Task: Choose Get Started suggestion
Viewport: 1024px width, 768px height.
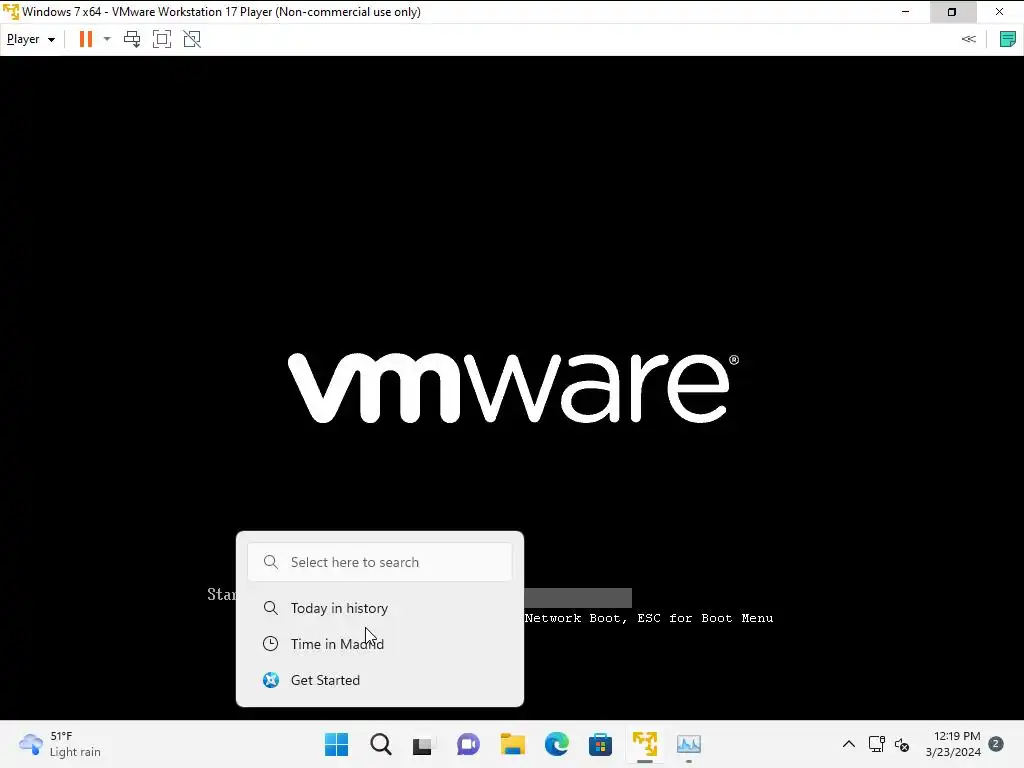Action: click(380, 680)
